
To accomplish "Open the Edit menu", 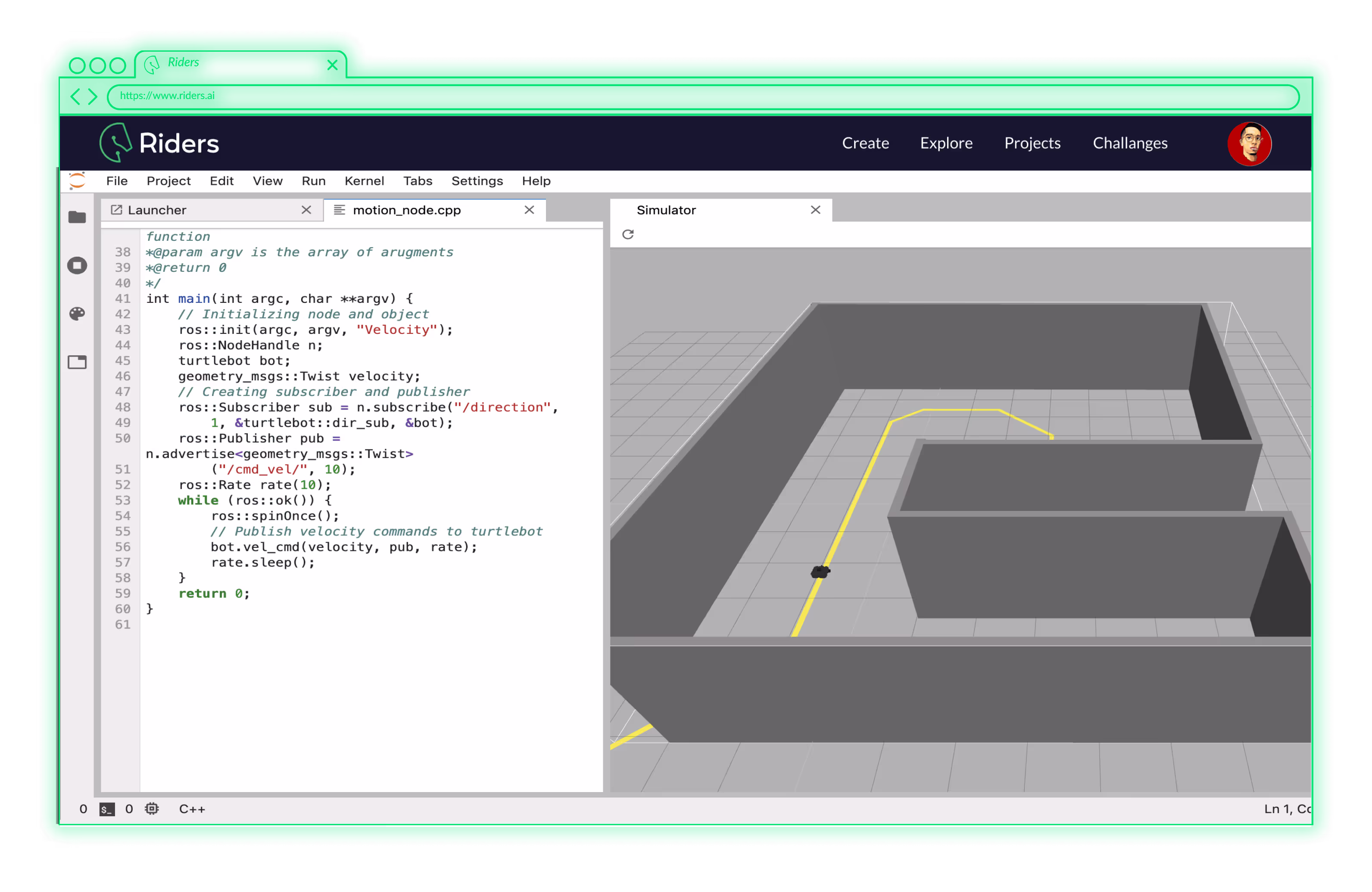I will [x=221, y=181].
